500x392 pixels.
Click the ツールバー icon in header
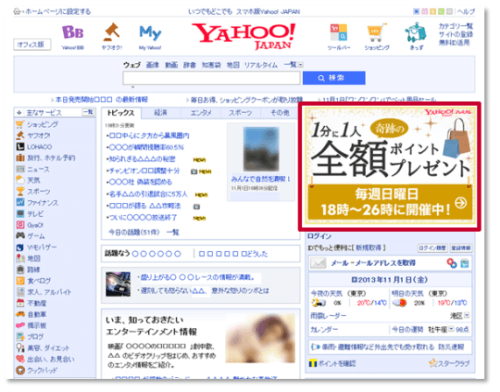(339, 32)
